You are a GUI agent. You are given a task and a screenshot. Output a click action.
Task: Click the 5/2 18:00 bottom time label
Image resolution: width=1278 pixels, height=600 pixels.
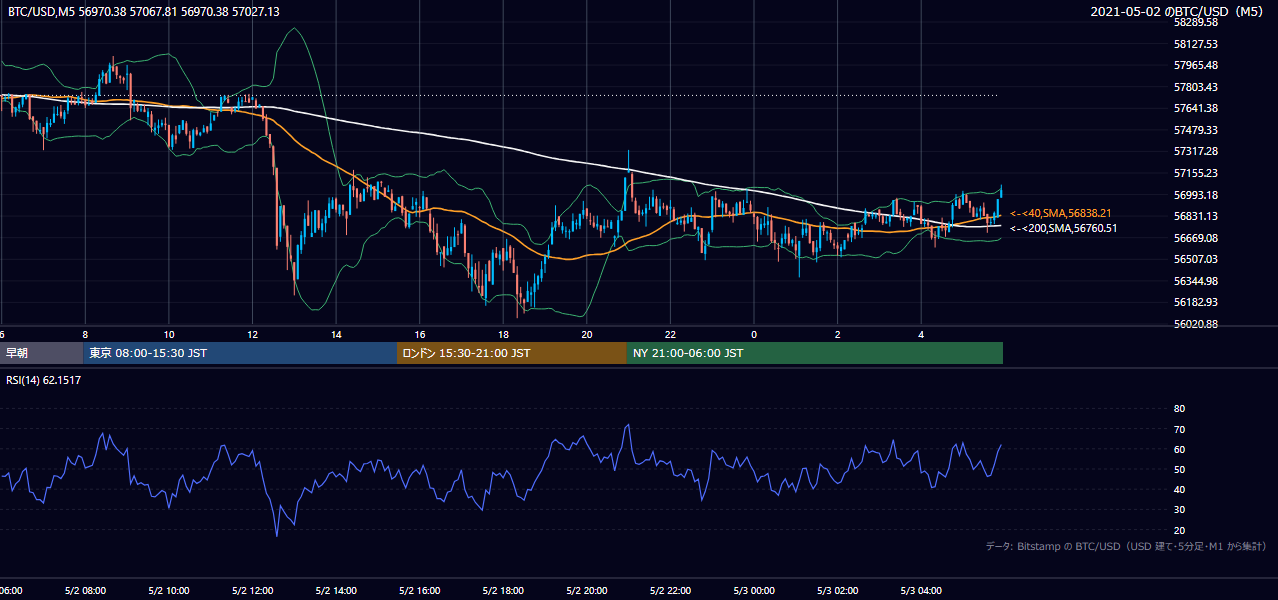(503, 591)
